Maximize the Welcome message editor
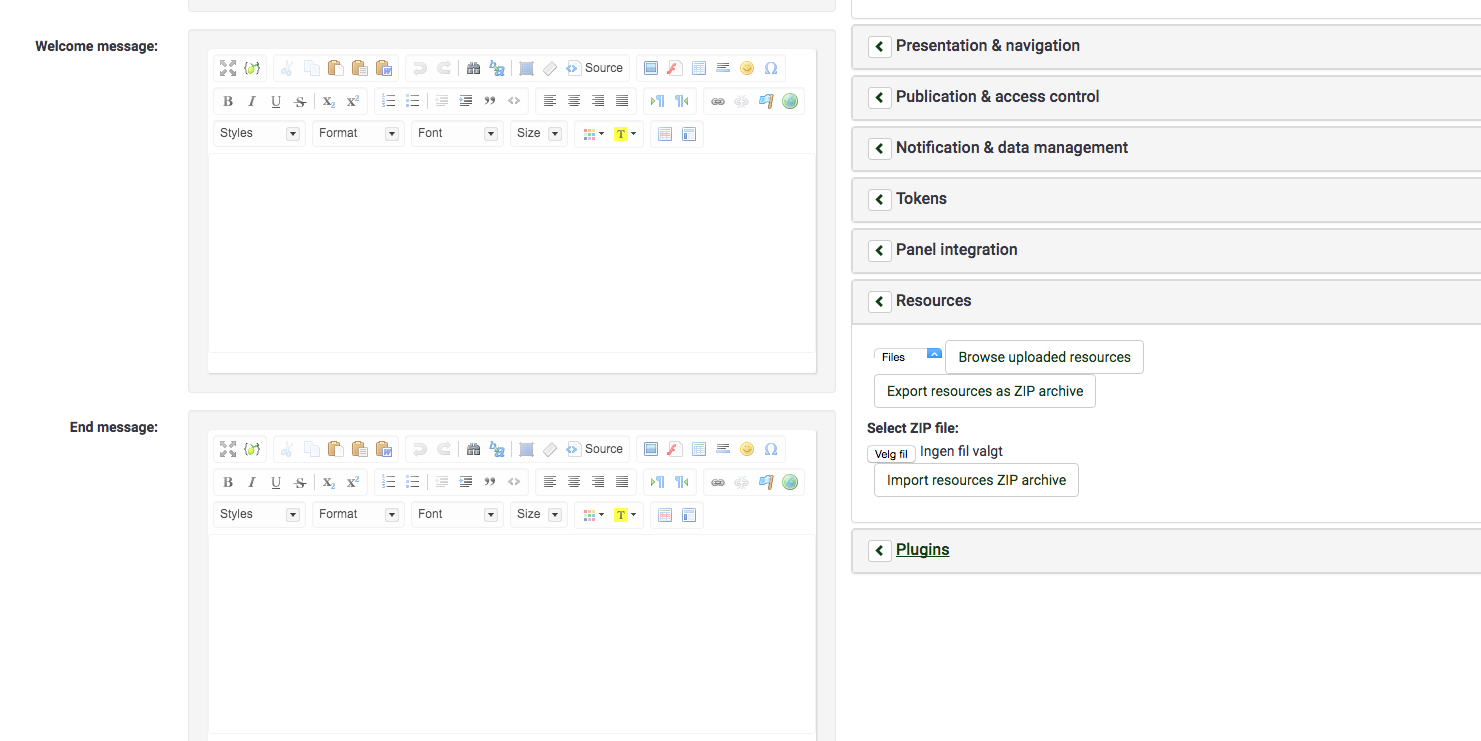1481x741 pixels. pyautogui.click(x=228, y=68)
